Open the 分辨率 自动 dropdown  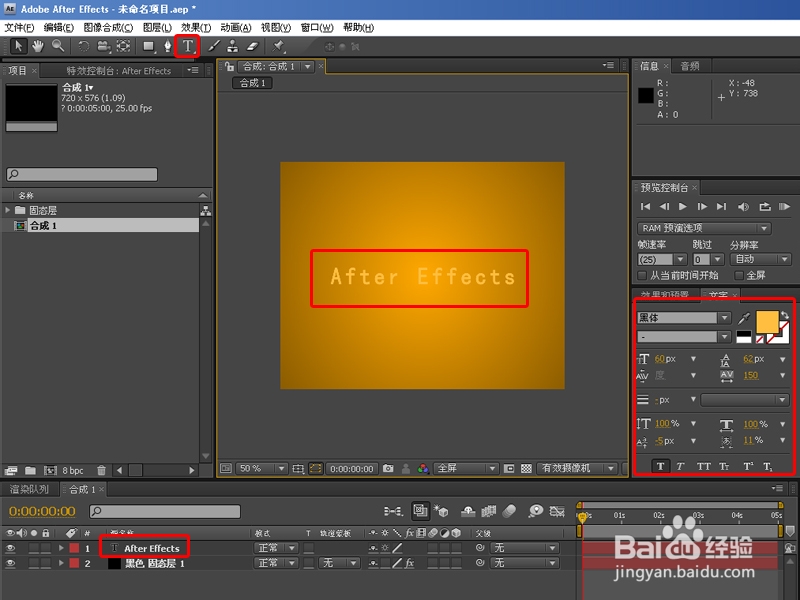pyautogui.click(x=760, y=259)
